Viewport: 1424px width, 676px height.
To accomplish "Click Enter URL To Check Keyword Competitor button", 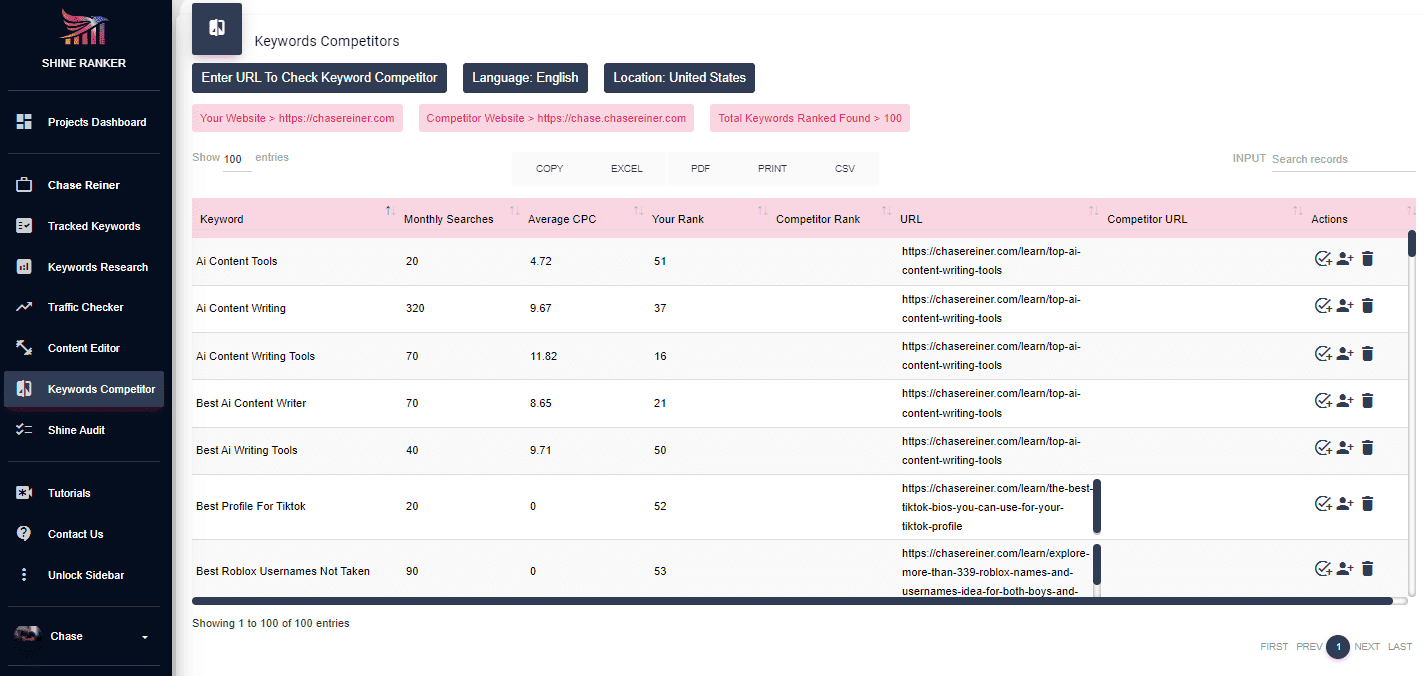I will pyautogui.click(x=319, y=78).
